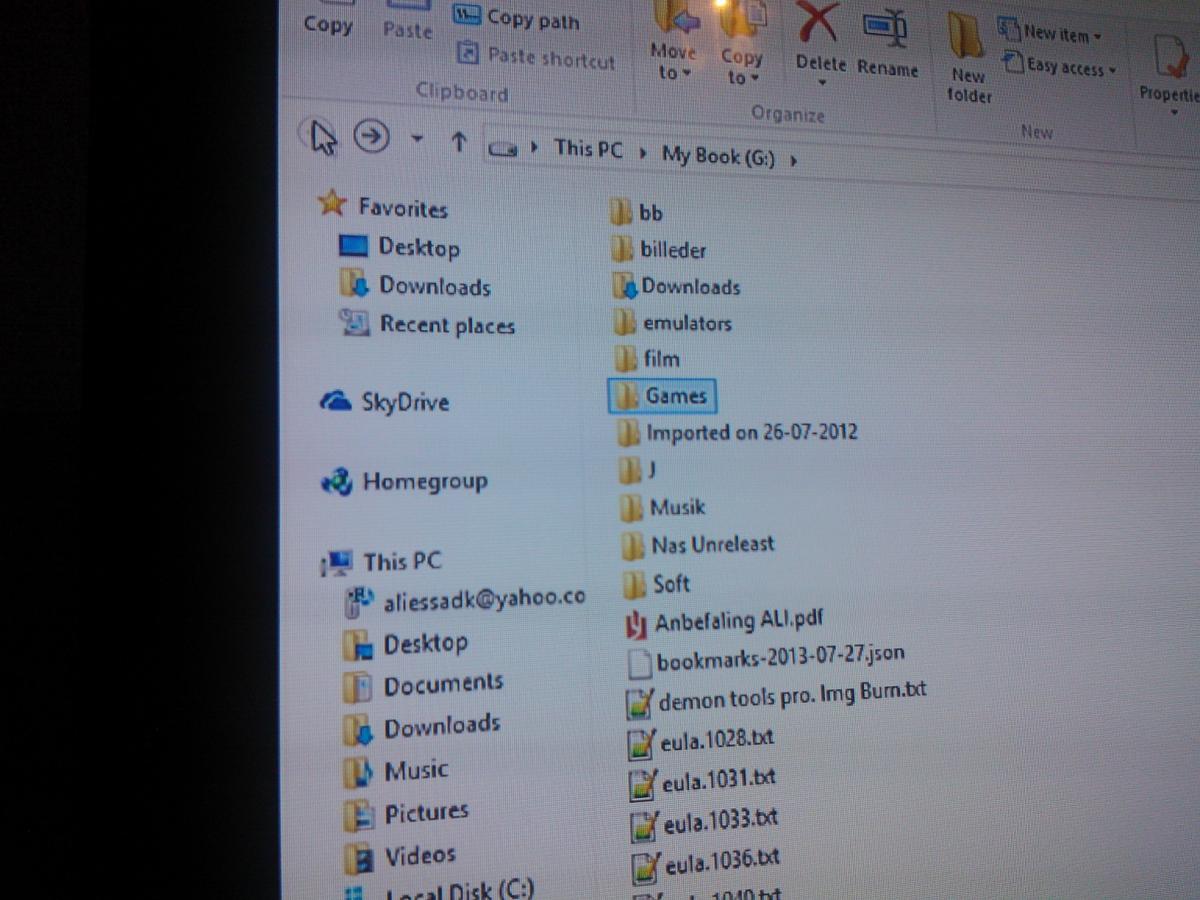Select the Soft folder
Screen dimensions: 1200x900
click(656, 583)
